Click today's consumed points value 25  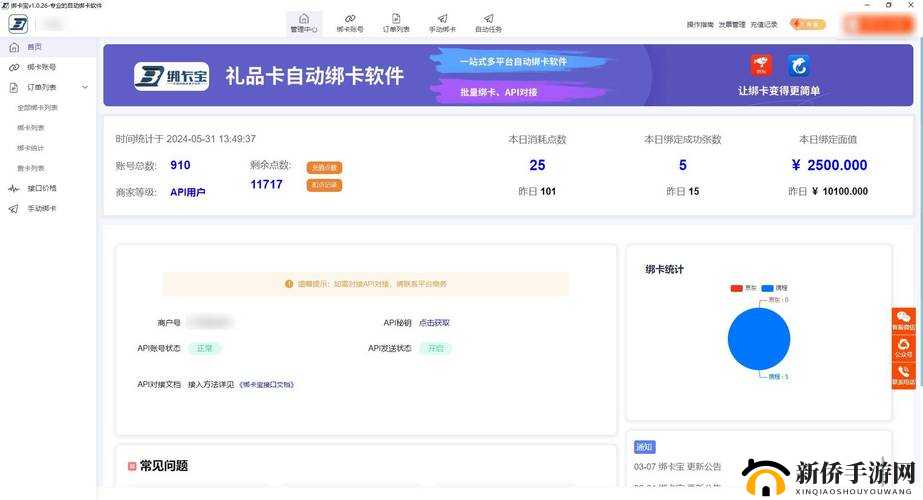click(537, 165)
